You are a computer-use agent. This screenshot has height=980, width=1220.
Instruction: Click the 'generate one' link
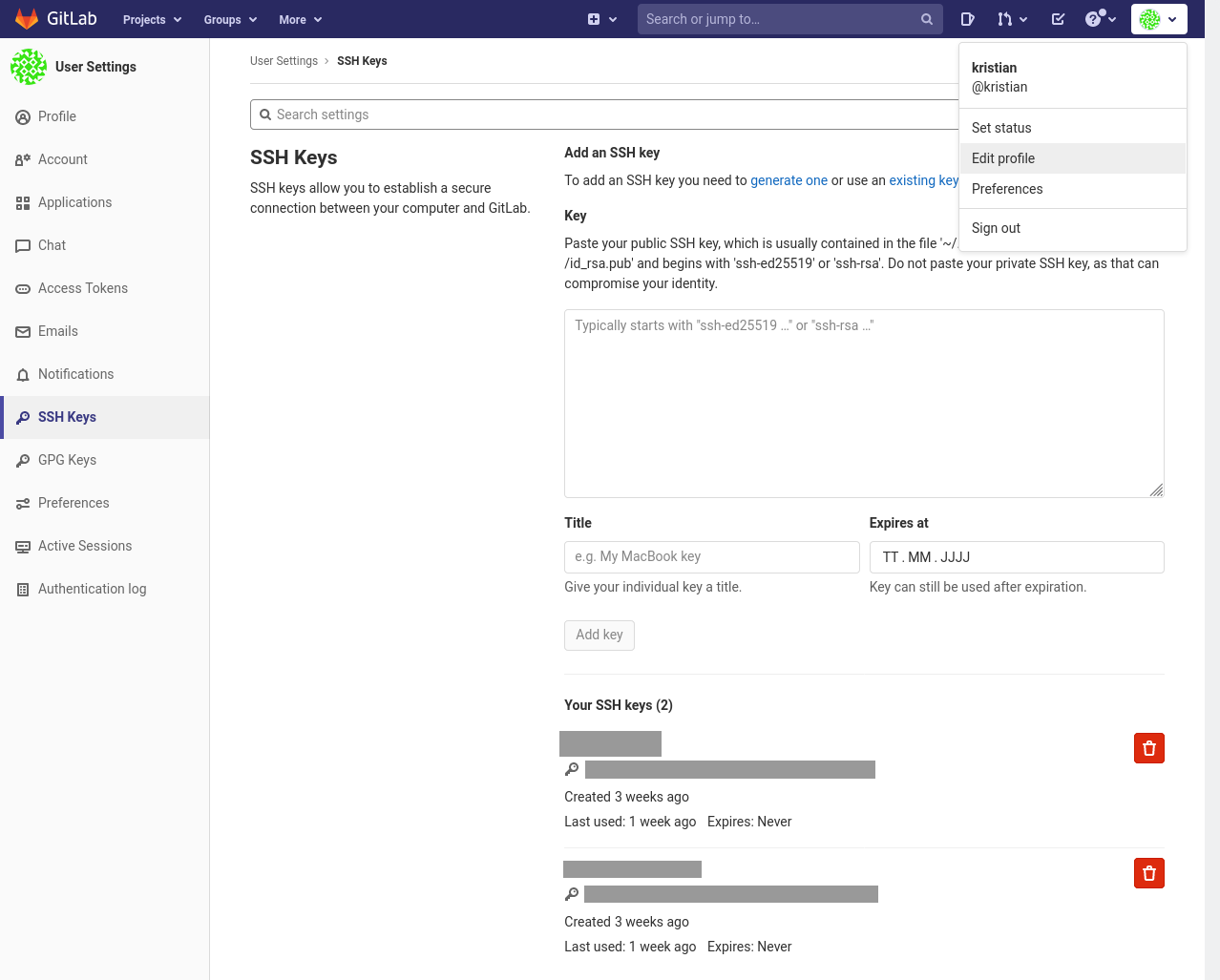click(789, 180)
